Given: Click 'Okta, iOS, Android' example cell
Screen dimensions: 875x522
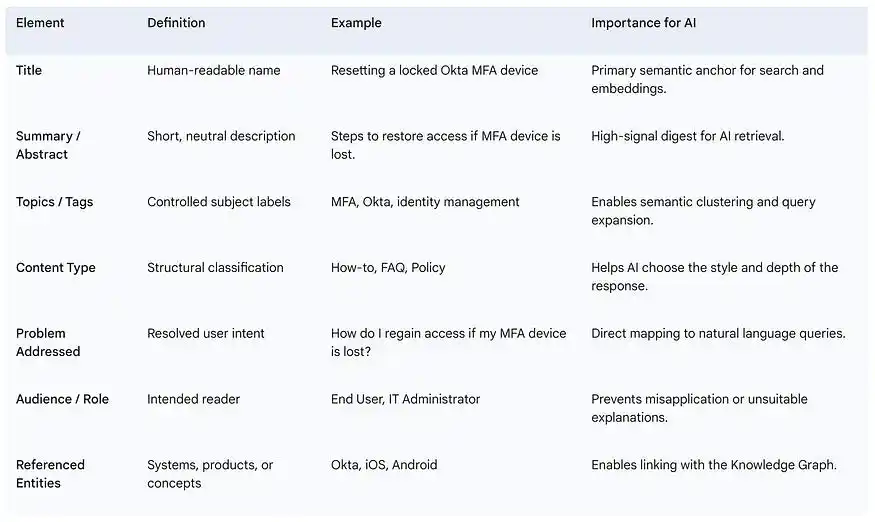Looking at the screenshot, I should pyautogui.click(x=384, y=465).
